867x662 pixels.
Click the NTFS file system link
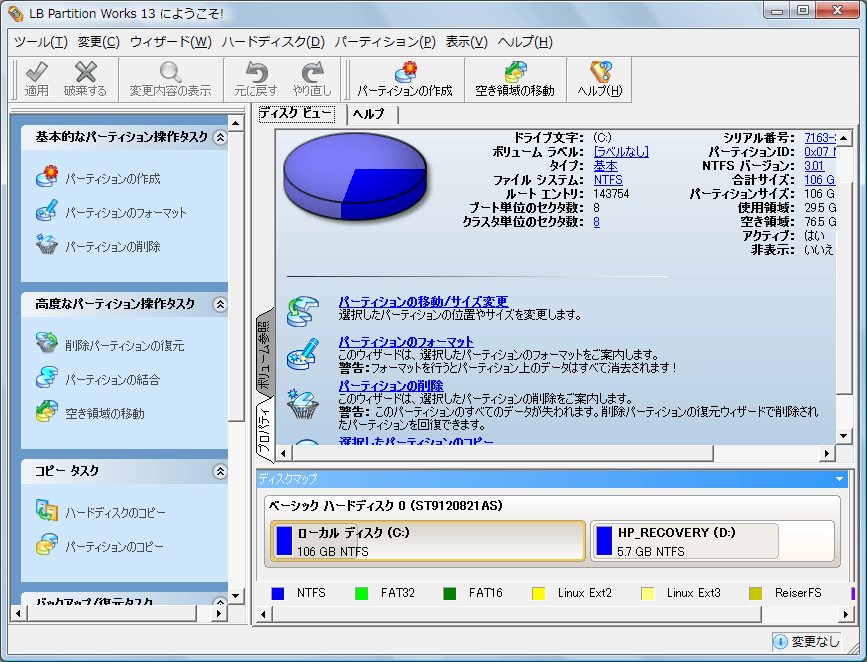[x=608, y=180]
